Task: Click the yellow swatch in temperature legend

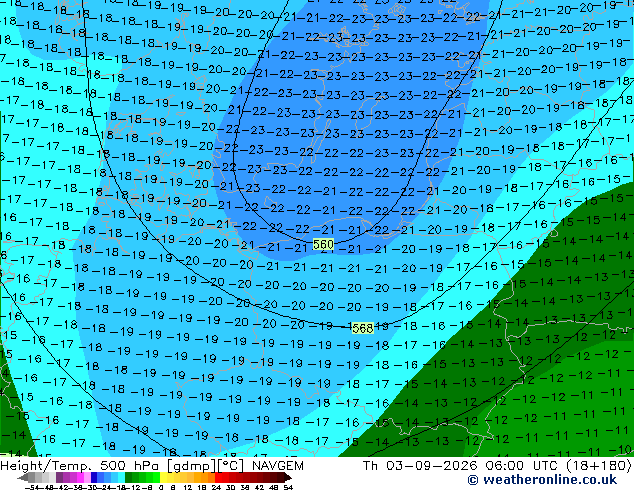Action: pyautogui.click(x=163, y=477)
